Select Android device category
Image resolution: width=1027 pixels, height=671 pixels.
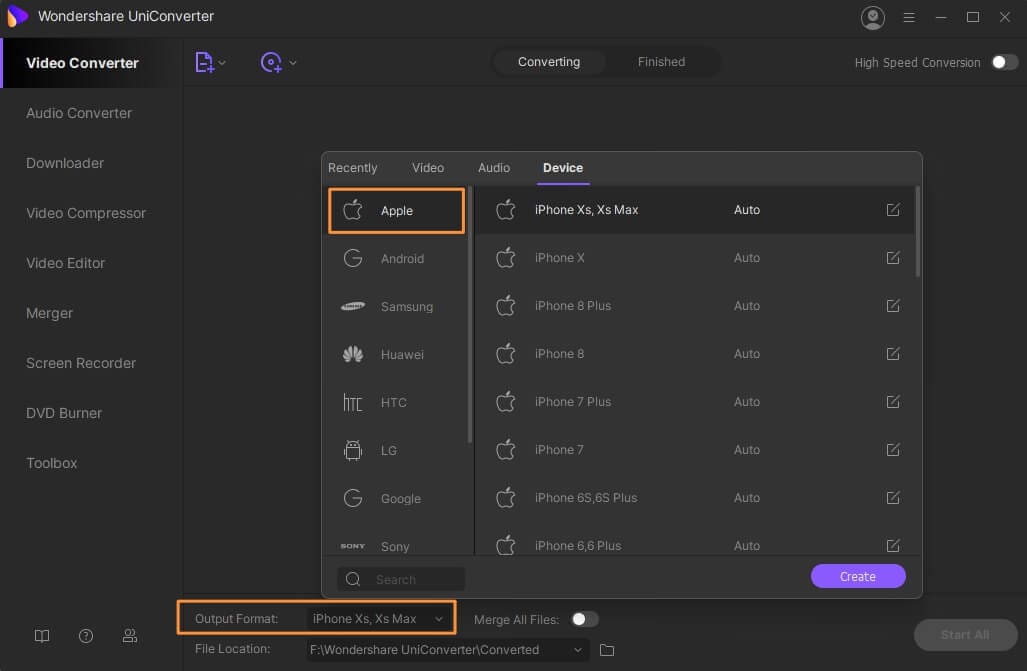[x=396, y=258]
